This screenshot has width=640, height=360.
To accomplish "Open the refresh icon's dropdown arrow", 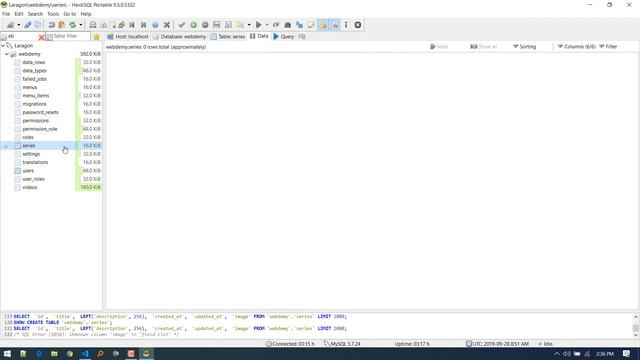I will 80,25.
